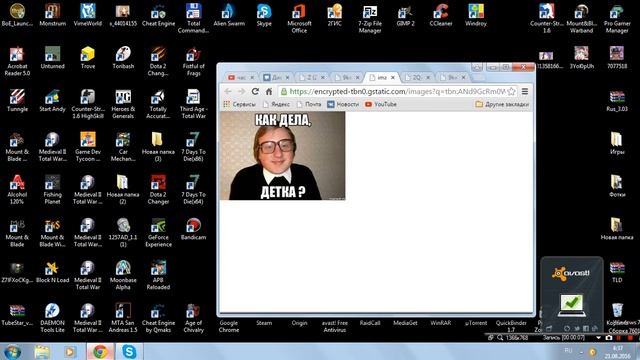The image size is (640, 360).
Task: Open the Почта bookmark
Action: pyautogui.click(x=309, y=104)
